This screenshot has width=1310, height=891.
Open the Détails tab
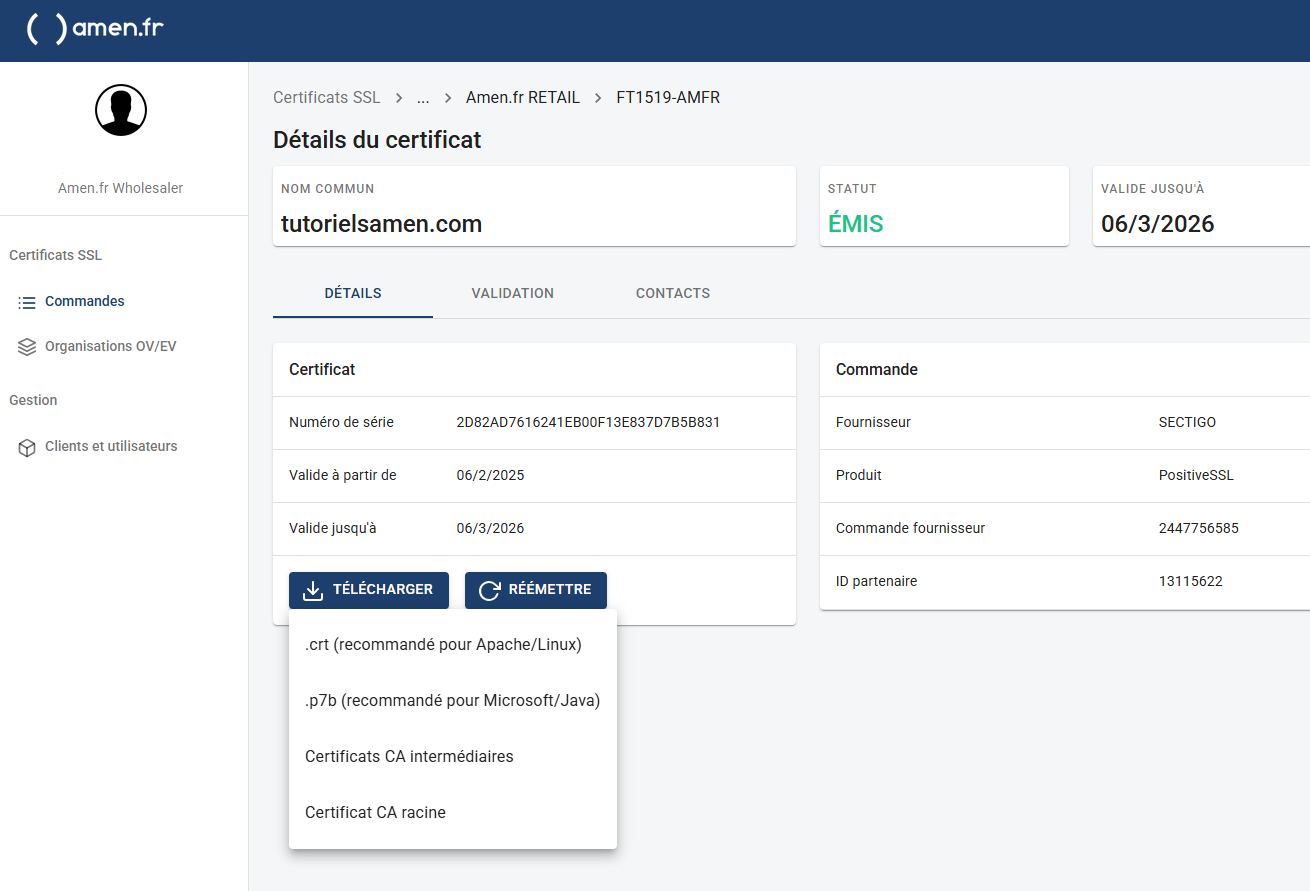tap(353, 294)
